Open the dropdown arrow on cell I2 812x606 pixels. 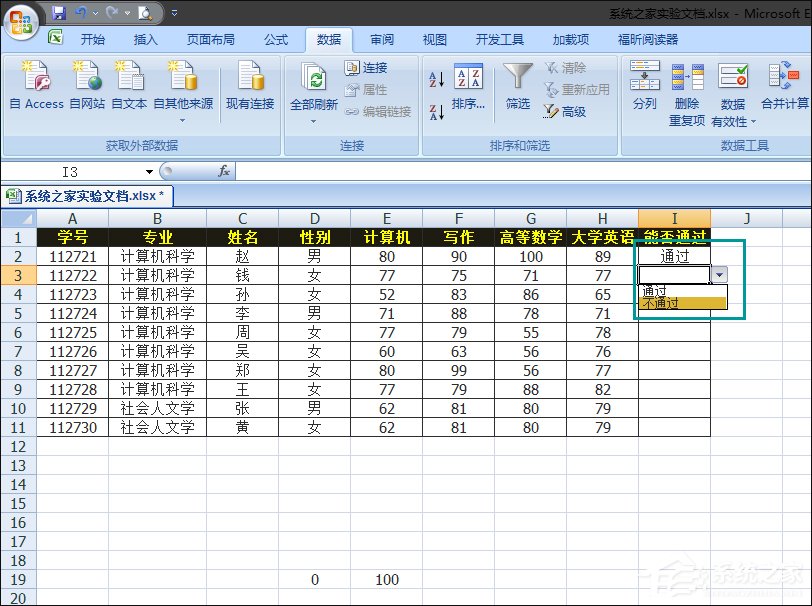click(720, 274)
